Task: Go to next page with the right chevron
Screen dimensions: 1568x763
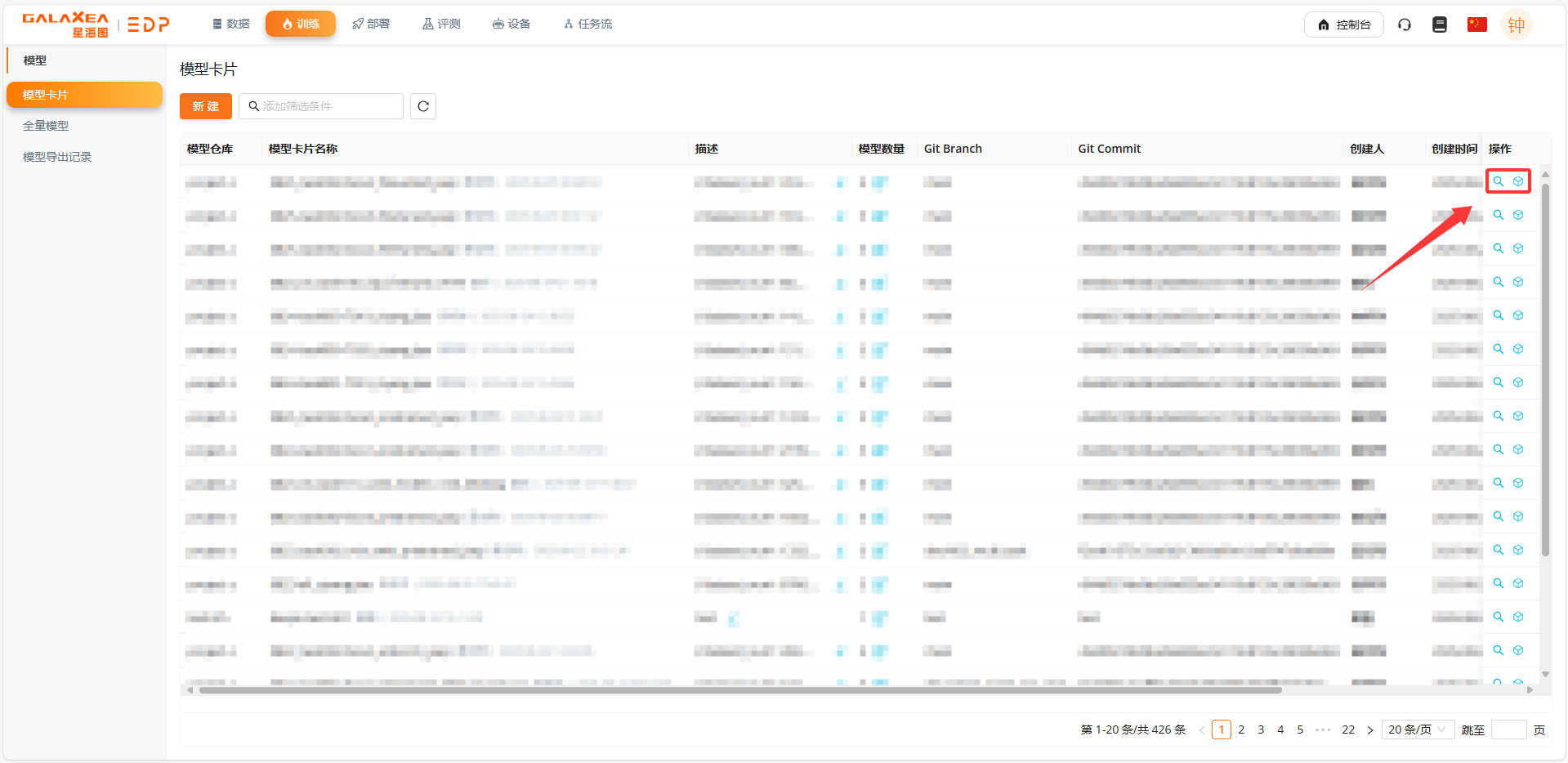Action: click(x=1370, y=730)
